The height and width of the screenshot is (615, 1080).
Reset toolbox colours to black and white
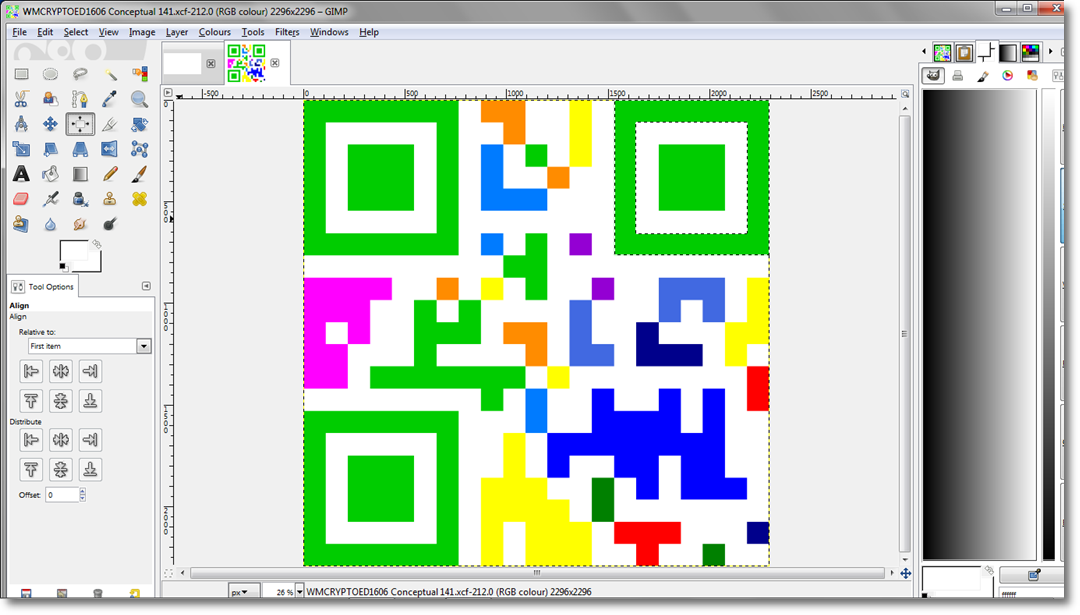63,267
